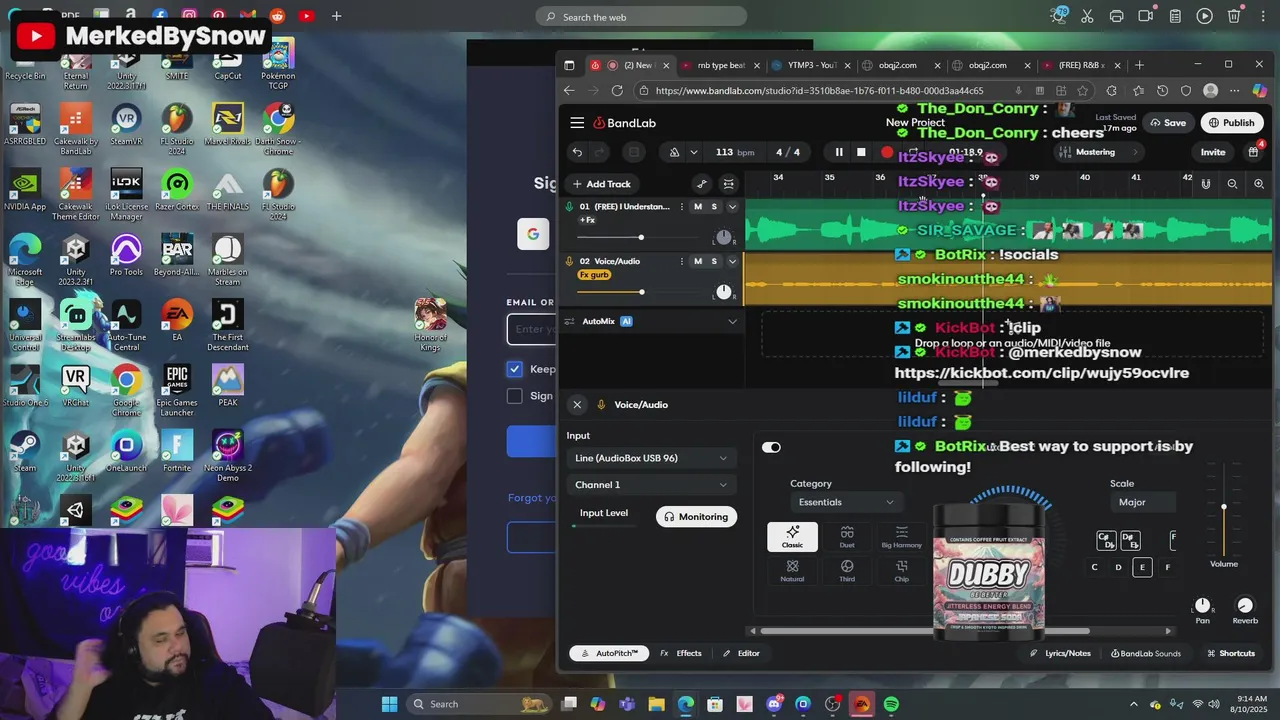Viewport: 1280px width, 720px height.
Task: Open the Lyrics/Notes panel
Action: point(1061,653)
